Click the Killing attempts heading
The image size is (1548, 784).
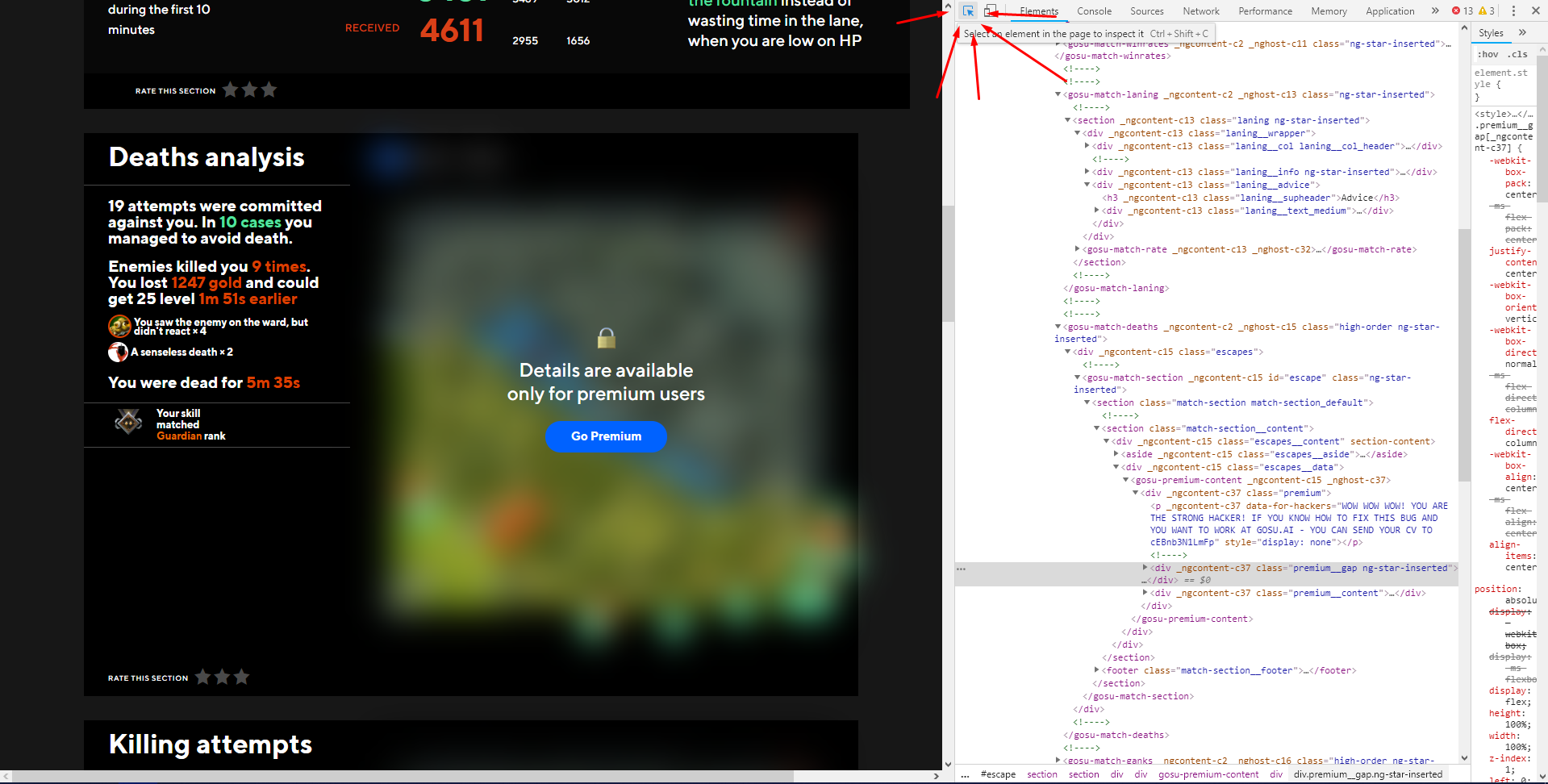[211, 744]
